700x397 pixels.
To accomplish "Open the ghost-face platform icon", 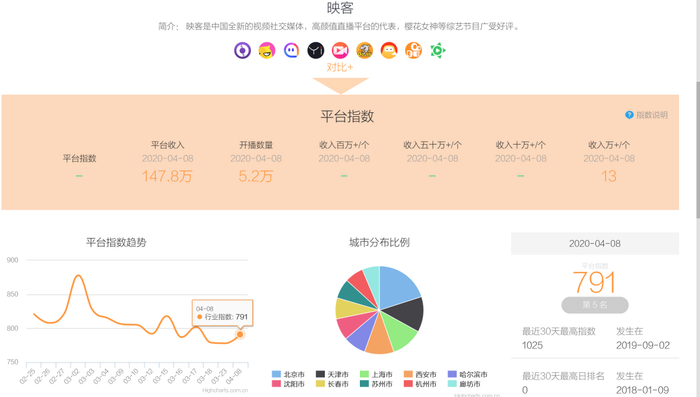I will coord(292,50).
